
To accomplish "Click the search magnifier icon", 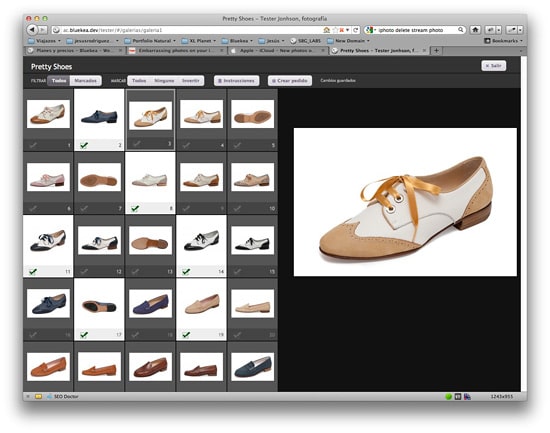I will [461, 30].
